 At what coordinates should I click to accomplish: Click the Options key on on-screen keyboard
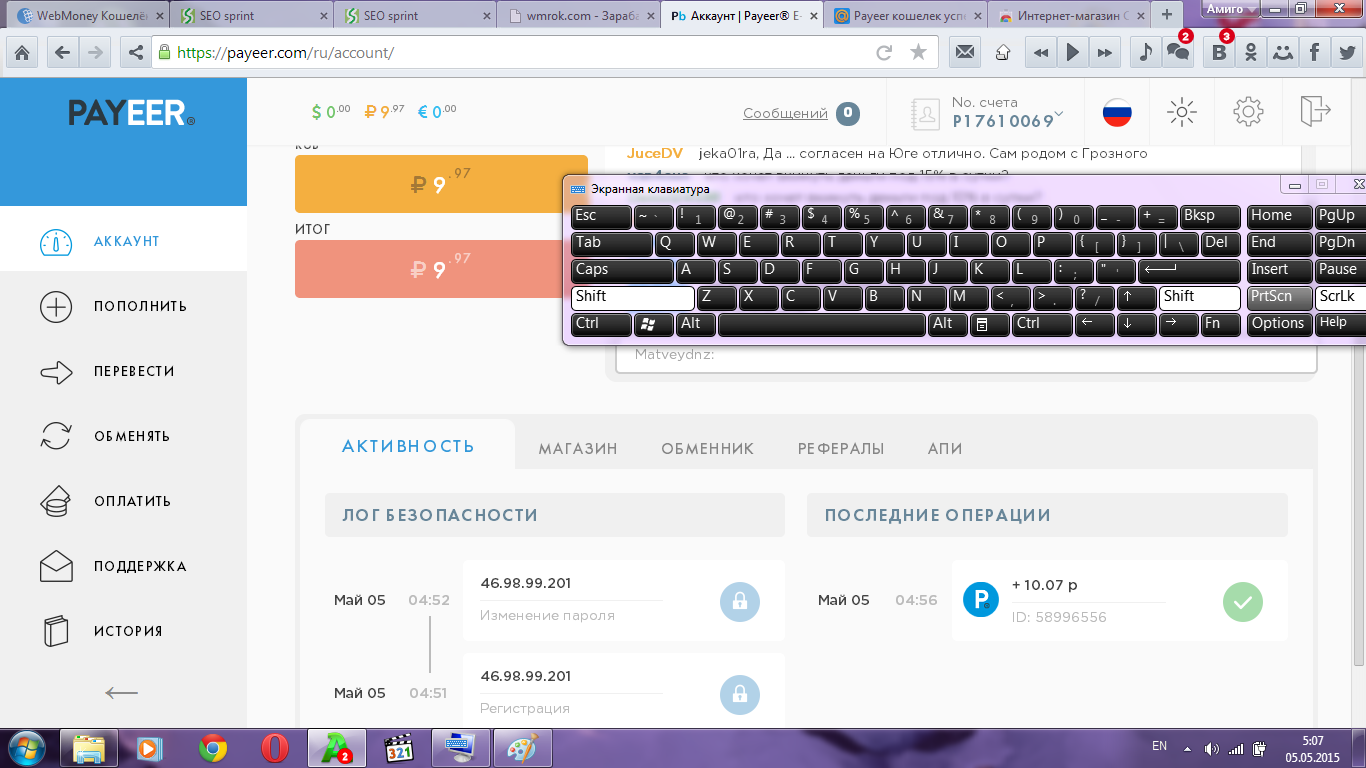coord(1278,324)
